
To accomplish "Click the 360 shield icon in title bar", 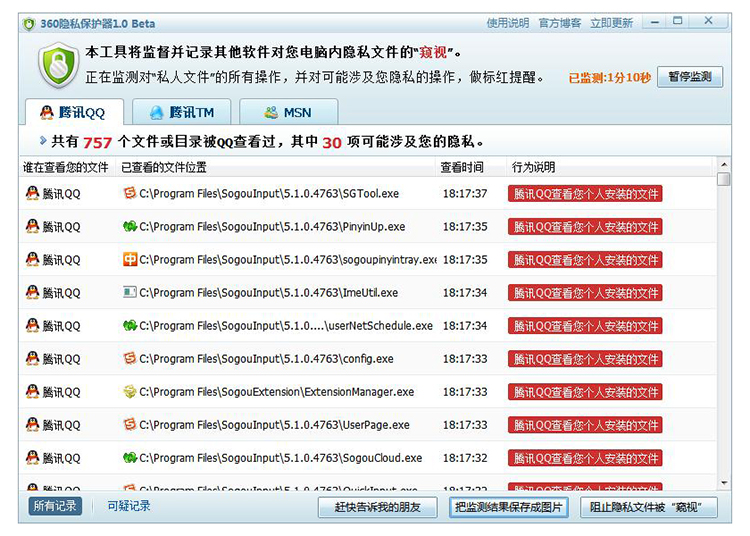I will pos(29,23).
